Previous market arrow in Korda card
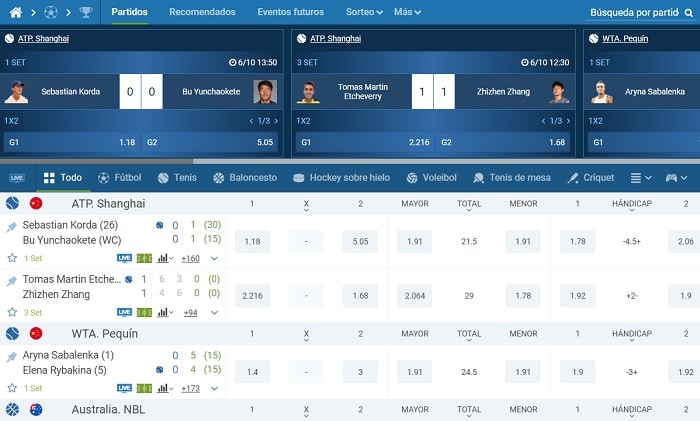This screenshot has width=700, height=421. click(x=251, y=121)
